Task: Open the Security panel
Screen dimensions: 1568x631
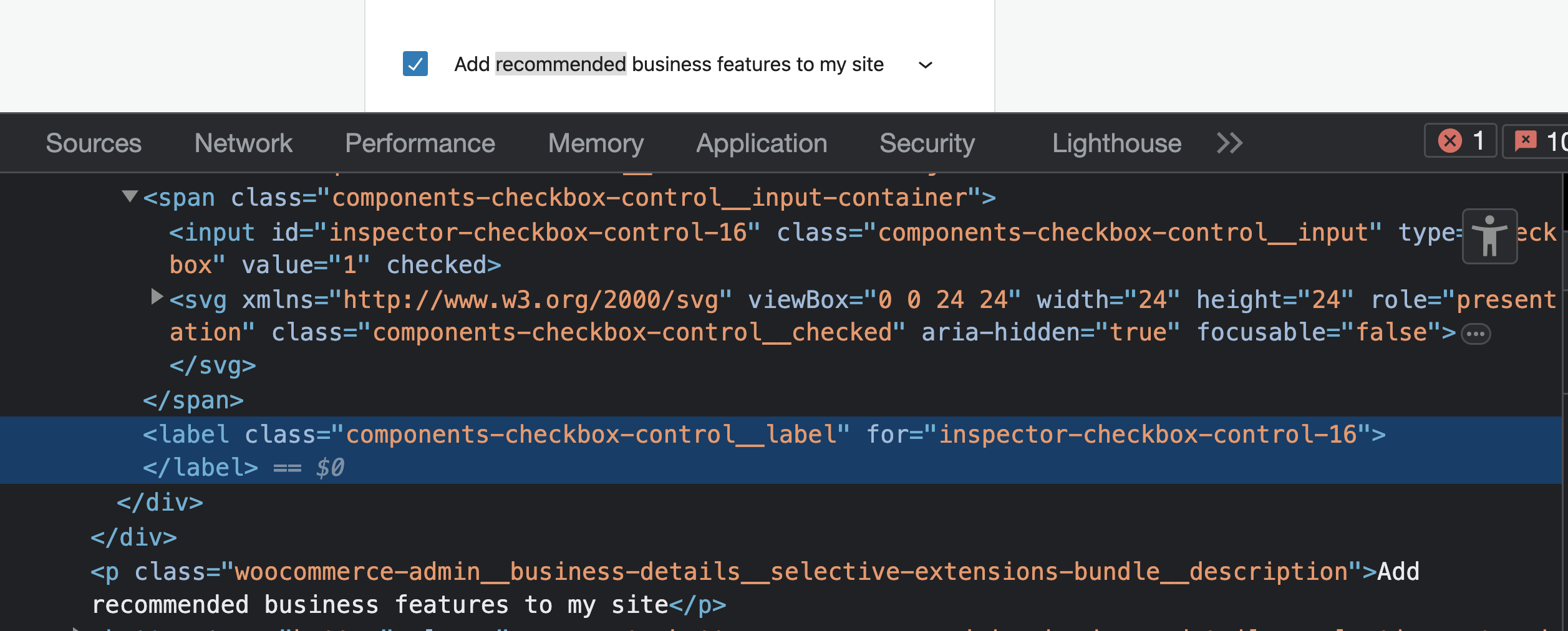Action: click(927, 142)
